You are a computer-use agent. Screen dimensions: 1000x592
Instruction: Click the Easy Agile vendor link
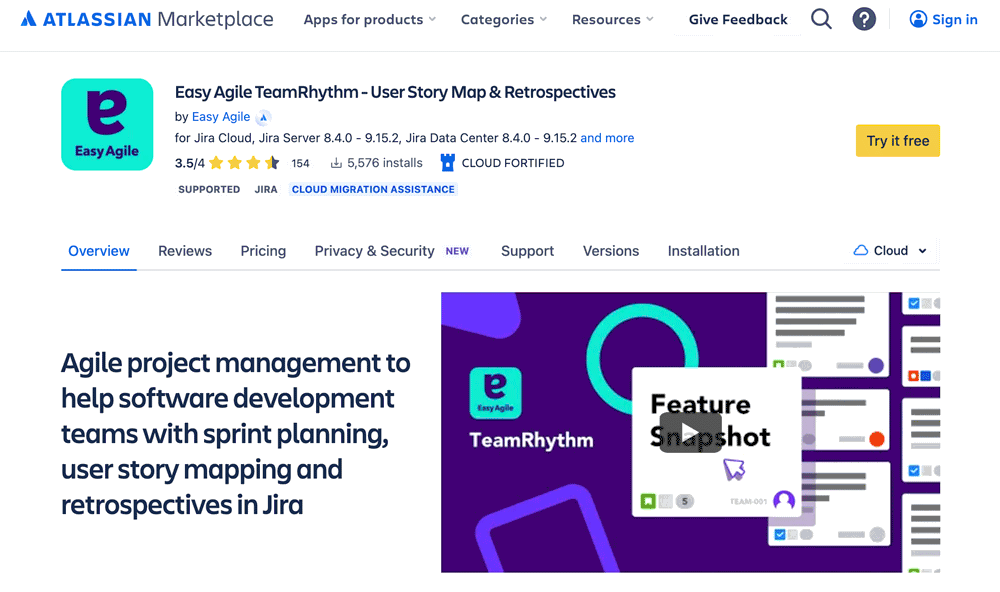[x=219, y=117]
